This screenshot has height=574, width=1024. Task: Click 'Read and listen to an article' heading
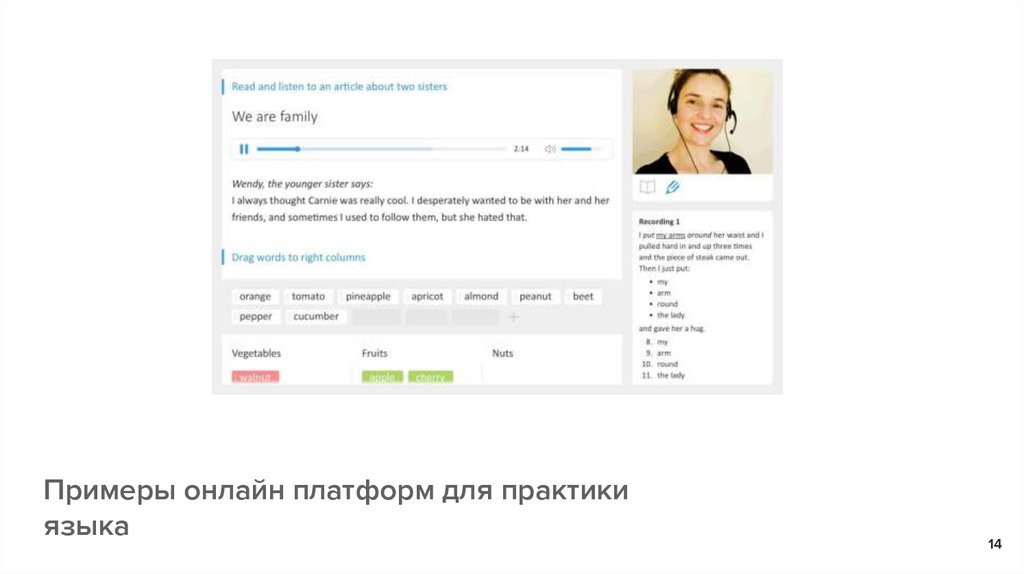[x=339, y=86]
